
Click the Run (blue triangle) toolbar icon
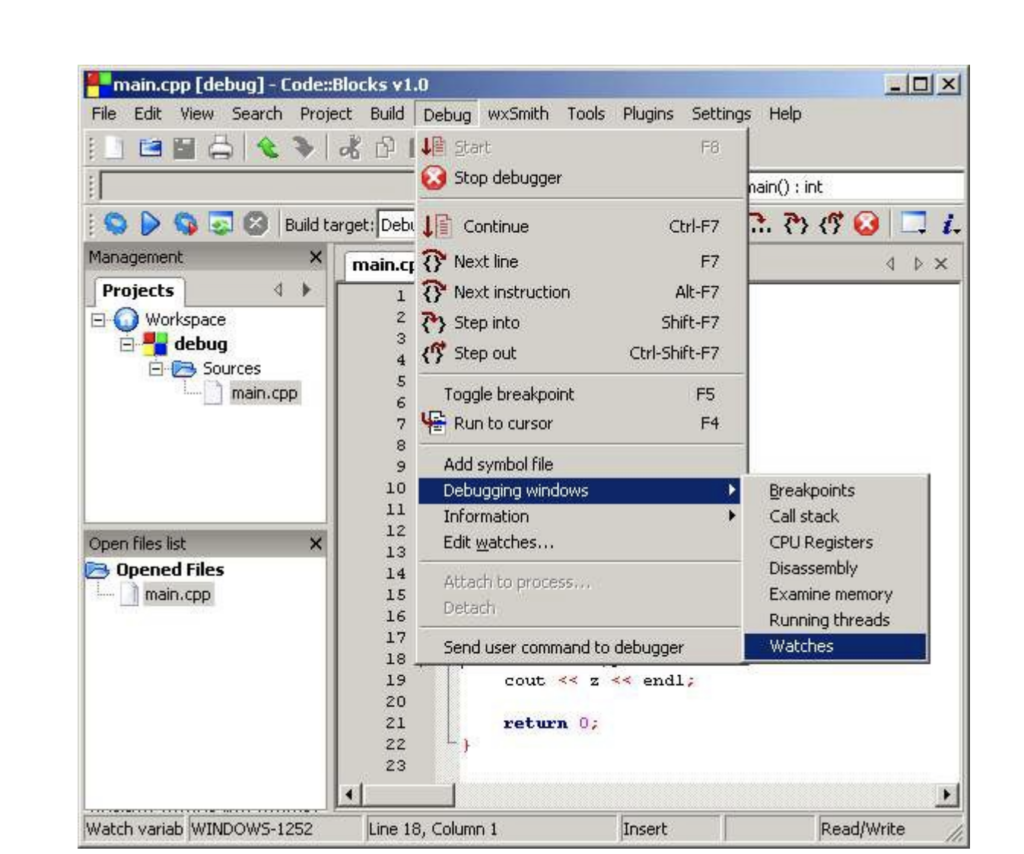(x=150, y=224)
